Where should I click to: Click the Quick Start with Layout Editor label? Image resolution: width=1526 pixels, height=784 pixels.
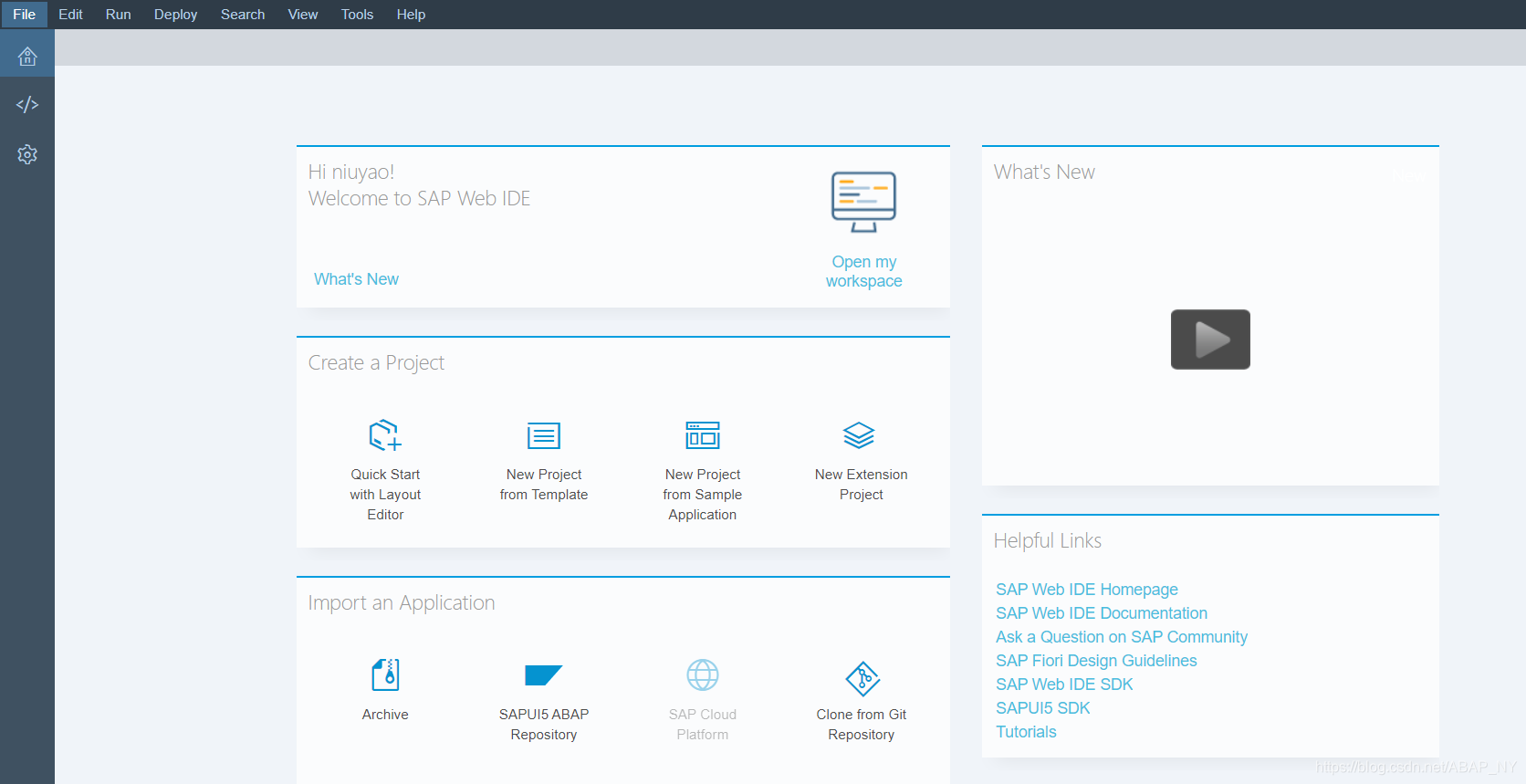click(385, 495)
